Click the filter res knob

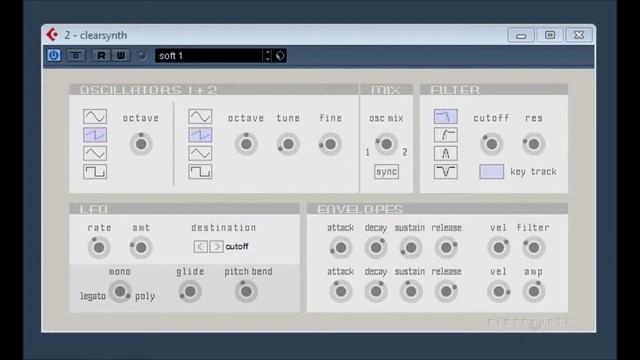click(x=533, y=144)
